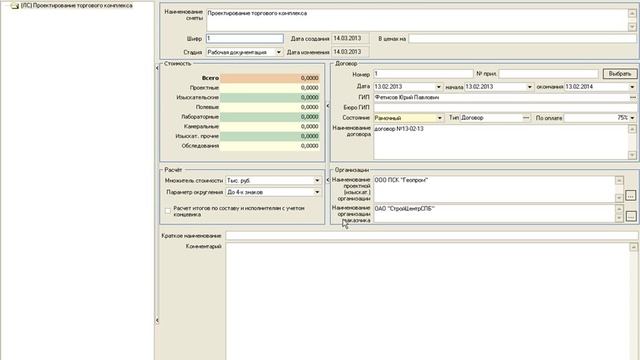Click the down scroll arrow of customer organization field

619,218
